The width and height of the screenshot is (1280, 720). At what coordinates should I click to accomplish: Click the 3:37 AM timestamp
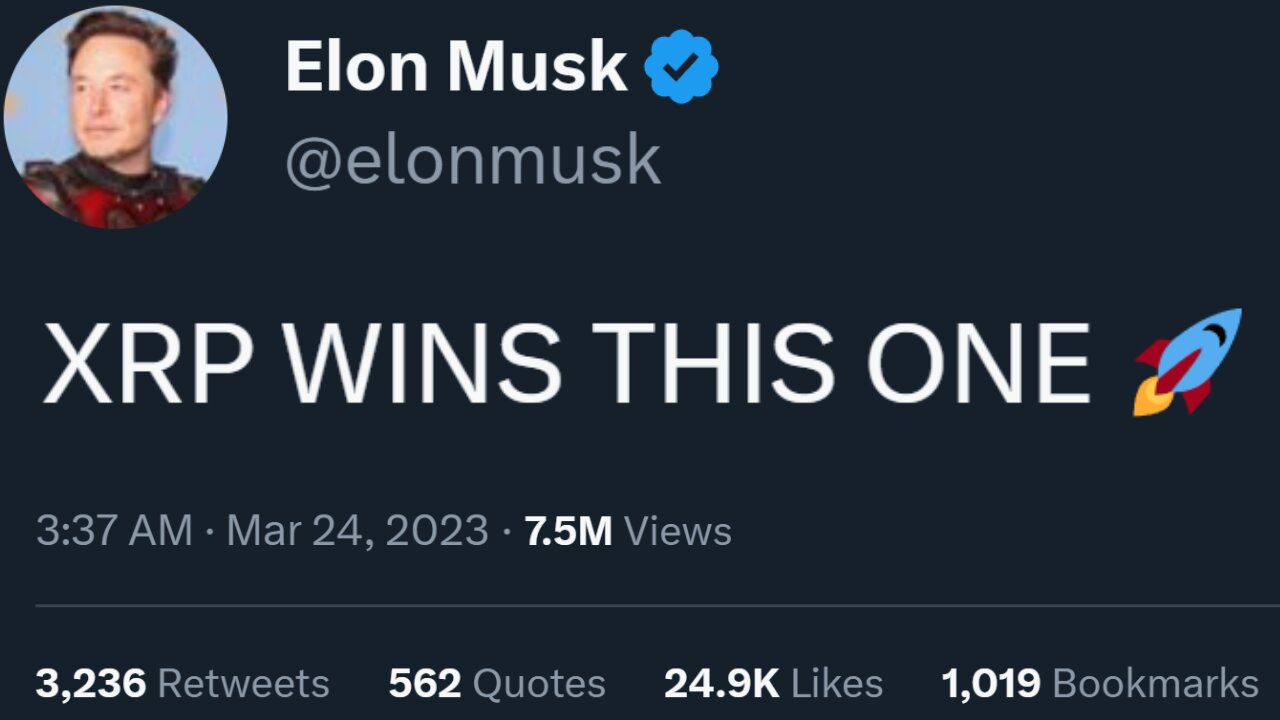tap(114, 531)
